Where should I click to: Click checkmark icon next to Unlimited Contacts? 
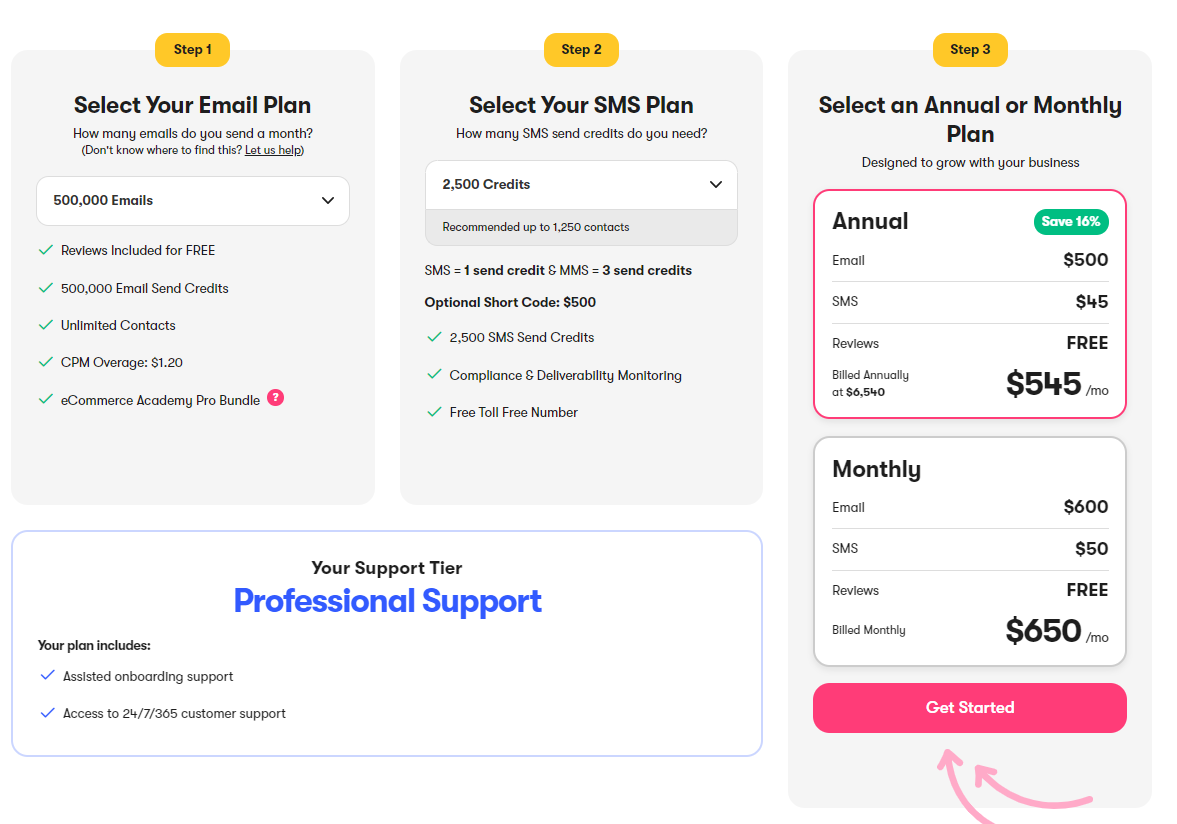pyautogui.click(x=45, y=325)
